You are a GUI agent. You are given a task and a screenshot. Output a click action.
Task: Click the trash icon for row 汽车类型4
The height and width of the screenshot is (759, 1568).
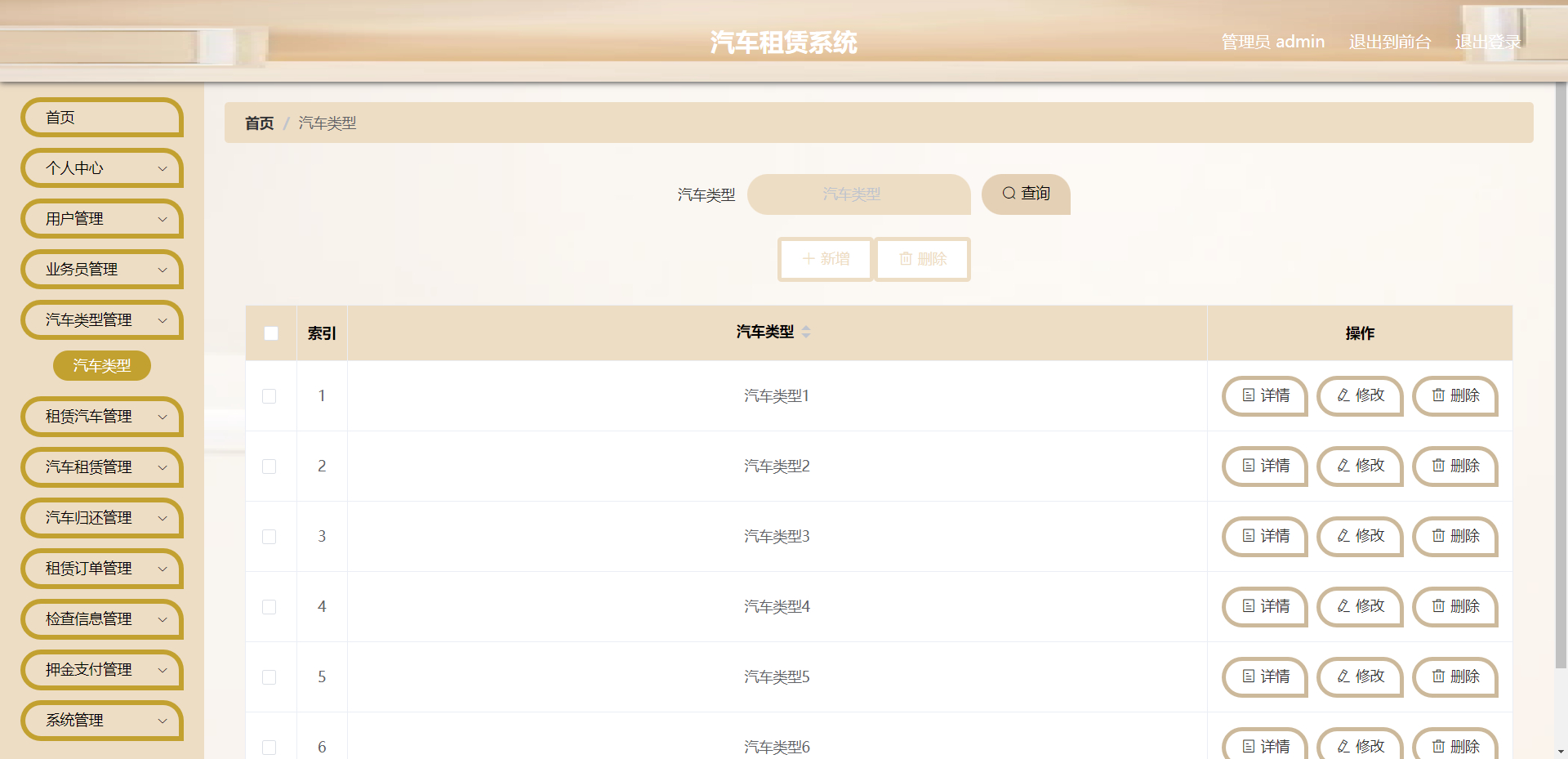click(1438, 606)
